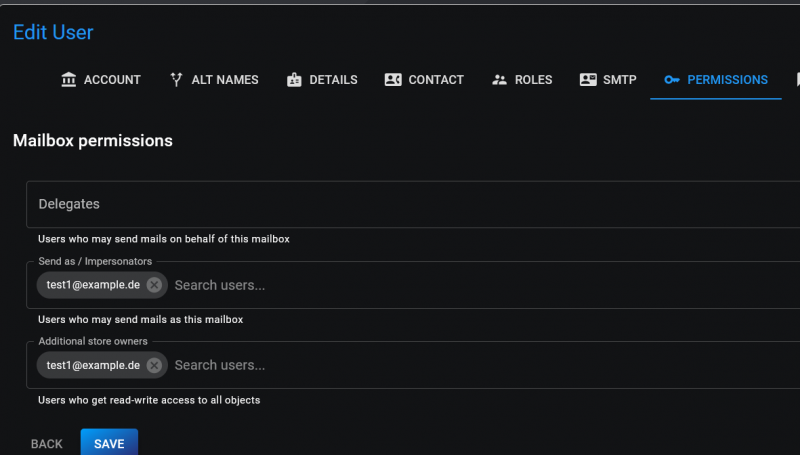Focus the Delegates field
The width and height of the screenshot is (800, 455).
[410, 204]
